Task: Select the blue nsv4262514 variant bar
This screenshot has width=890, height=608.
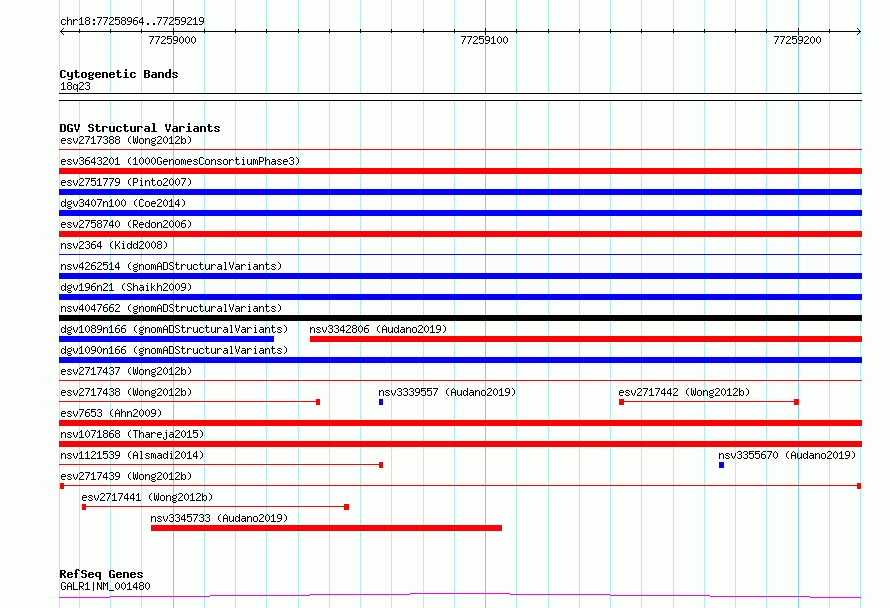Action: [460, 276]
